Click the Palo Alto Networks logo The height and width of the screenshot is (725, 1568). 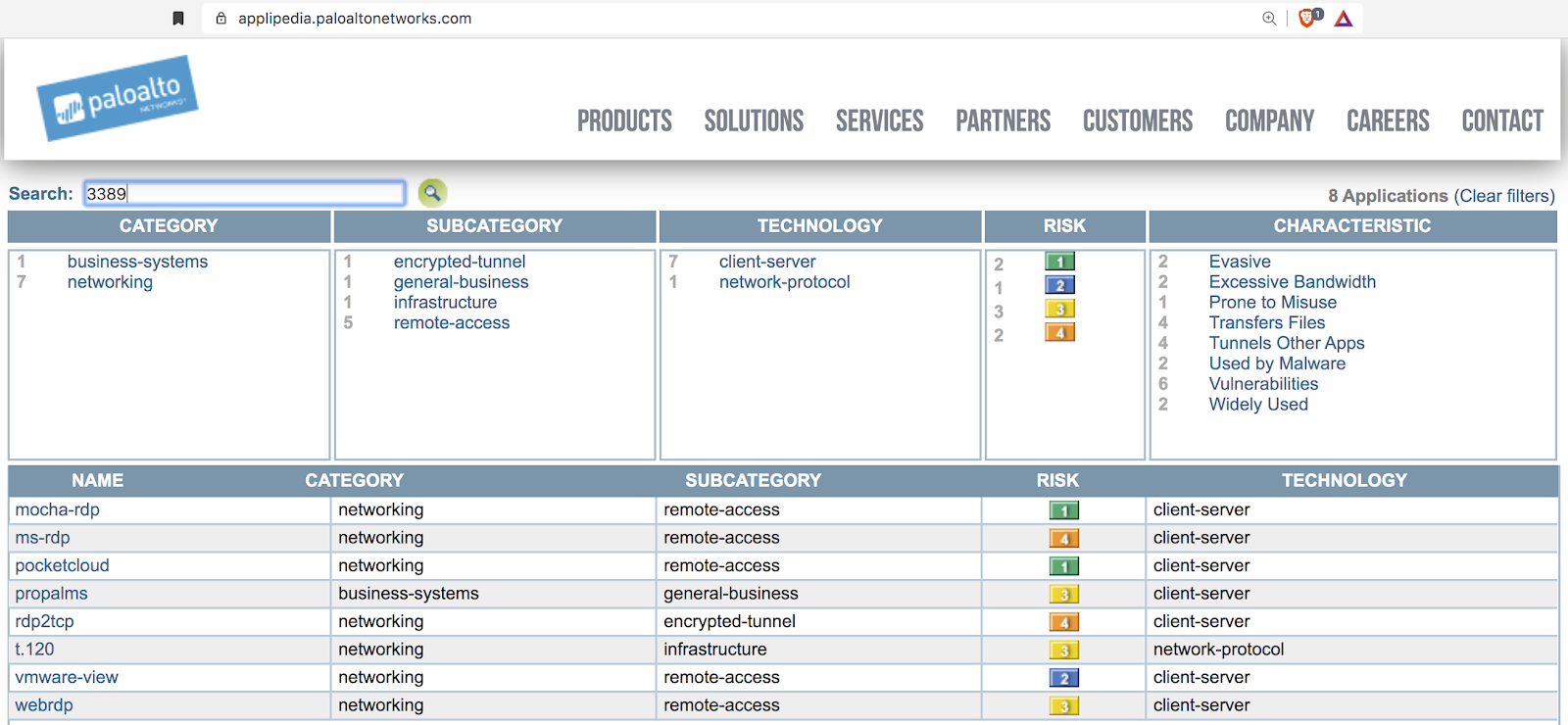[118, 98]
